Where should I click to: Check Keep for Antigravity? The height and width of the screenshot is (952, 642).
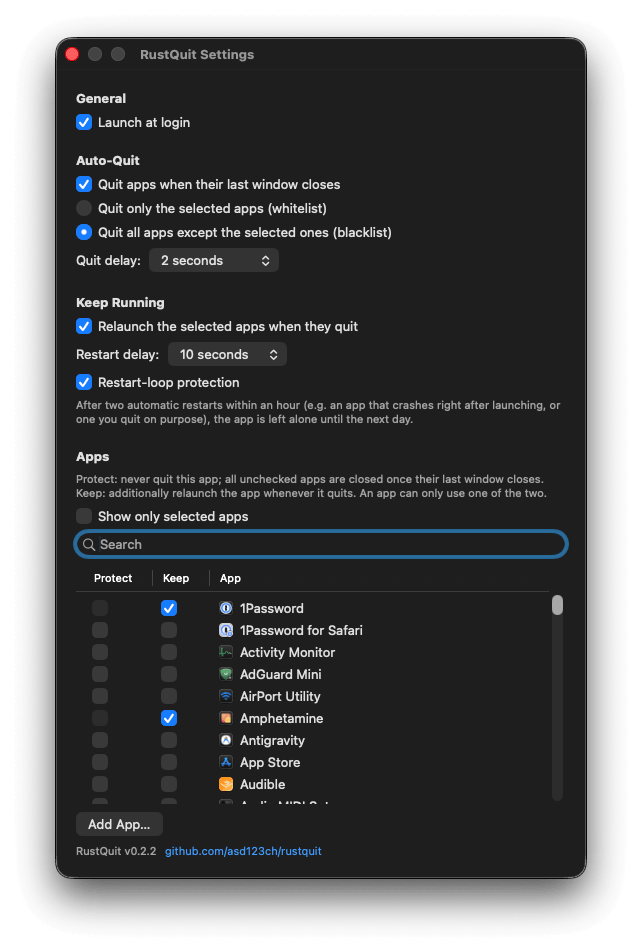coord(169,740)
